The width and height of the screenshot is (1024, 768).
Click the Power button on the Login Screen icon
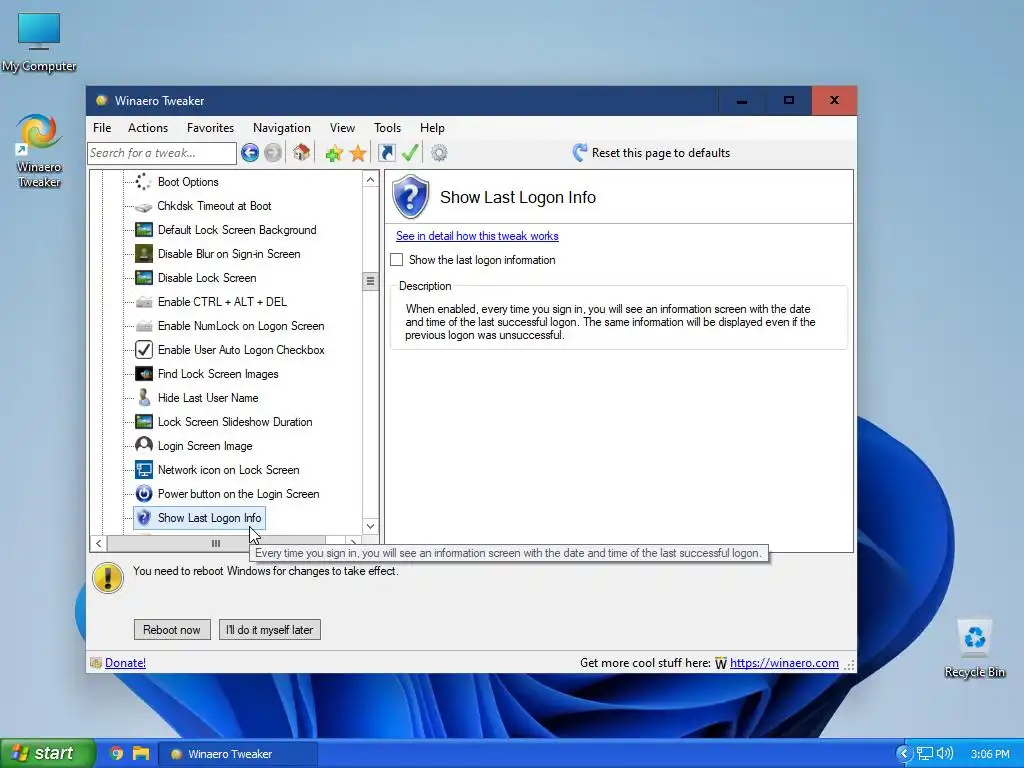coord(144,494)
